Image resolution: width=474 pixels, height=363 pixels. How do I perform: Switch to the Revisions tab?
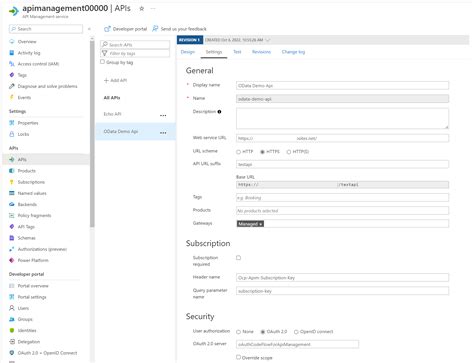pyautogui.click(x=261, y=52)
